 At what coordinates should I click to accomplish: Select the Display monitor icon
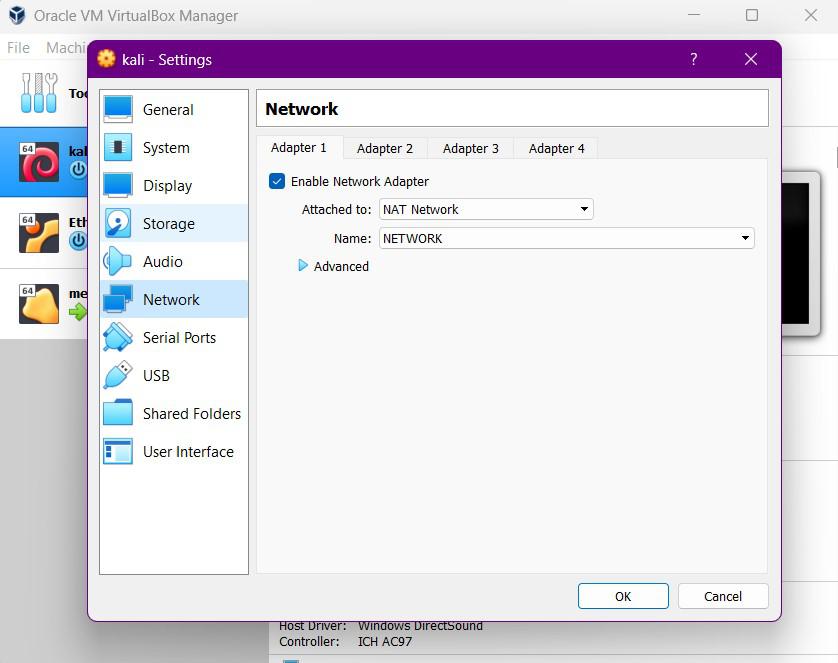[118, 185]
